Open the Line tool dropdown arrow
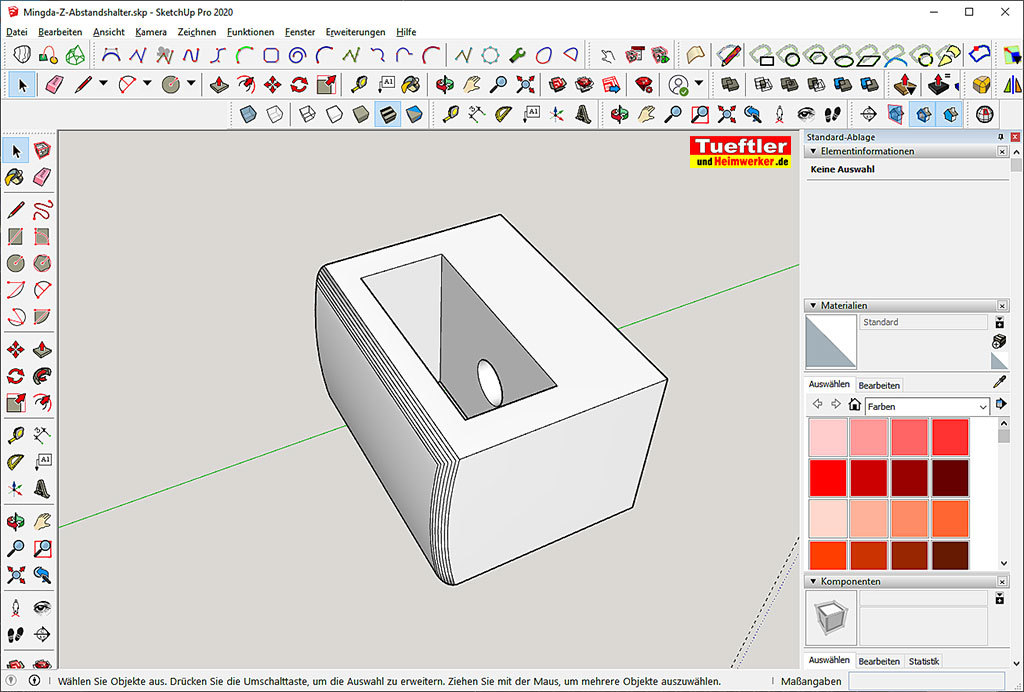Screen dimensions: 1024x692 [x=103, y=84]
